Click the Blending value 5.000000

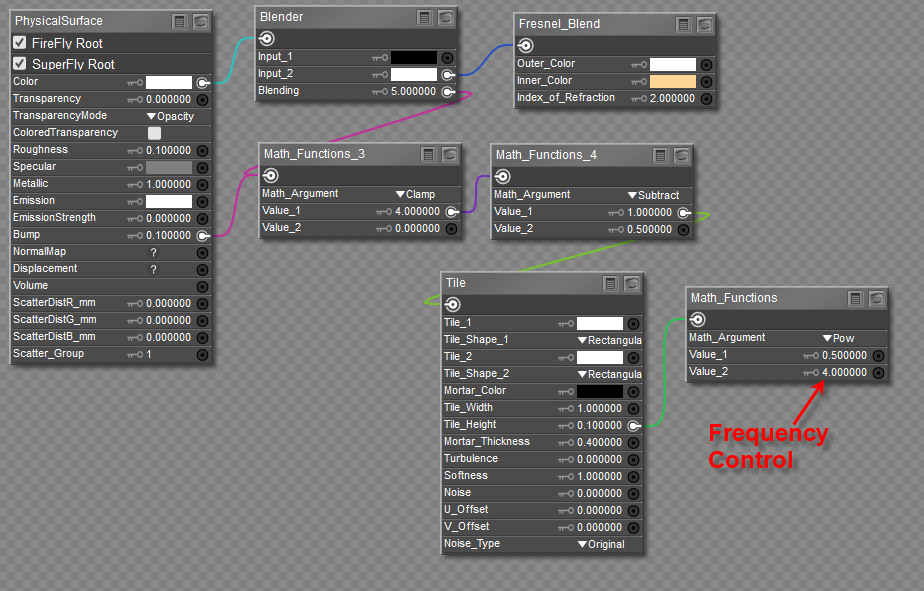pyautogui.click(x=414, y=92)
